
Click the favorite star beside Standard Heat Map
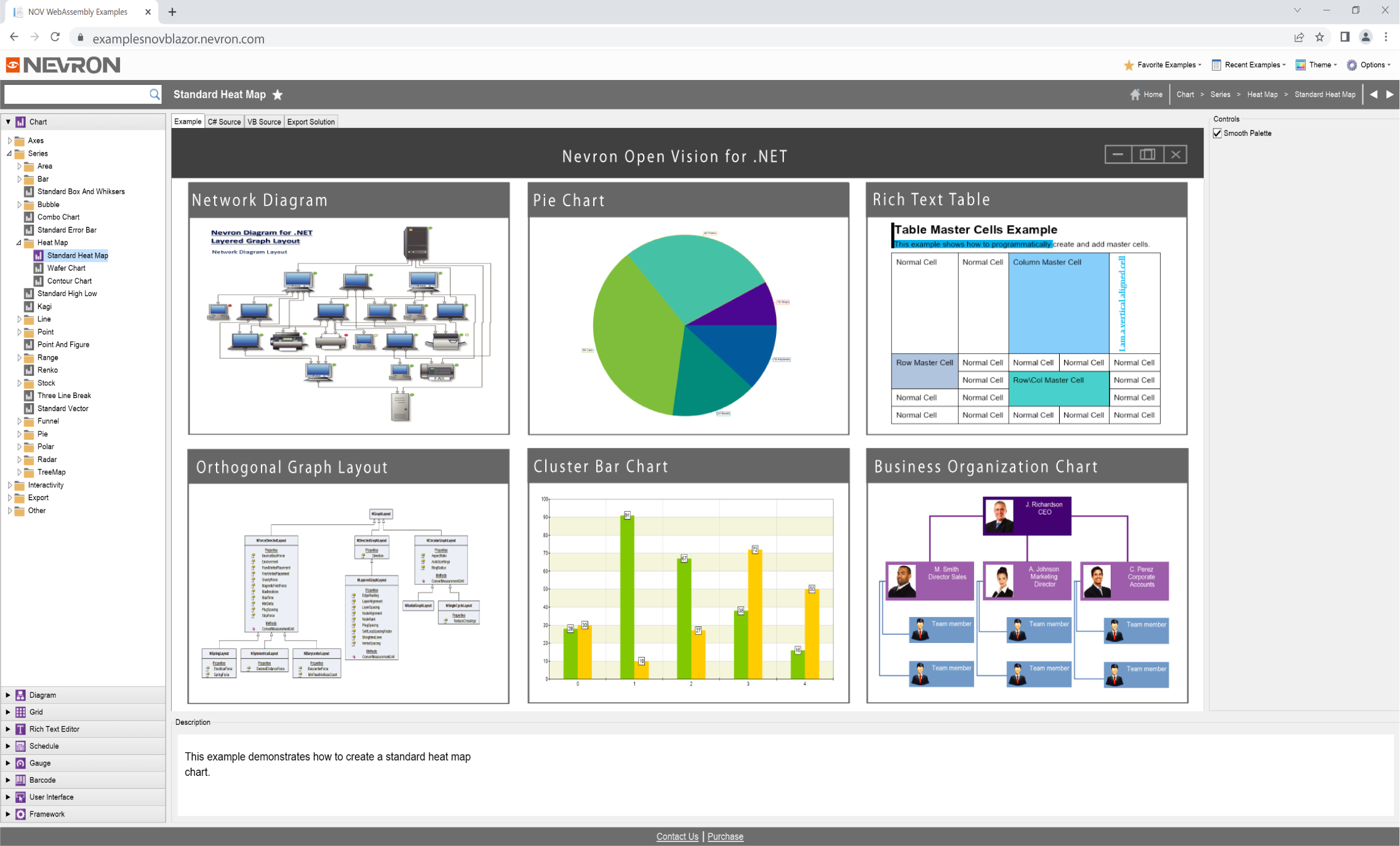(278, 95)
